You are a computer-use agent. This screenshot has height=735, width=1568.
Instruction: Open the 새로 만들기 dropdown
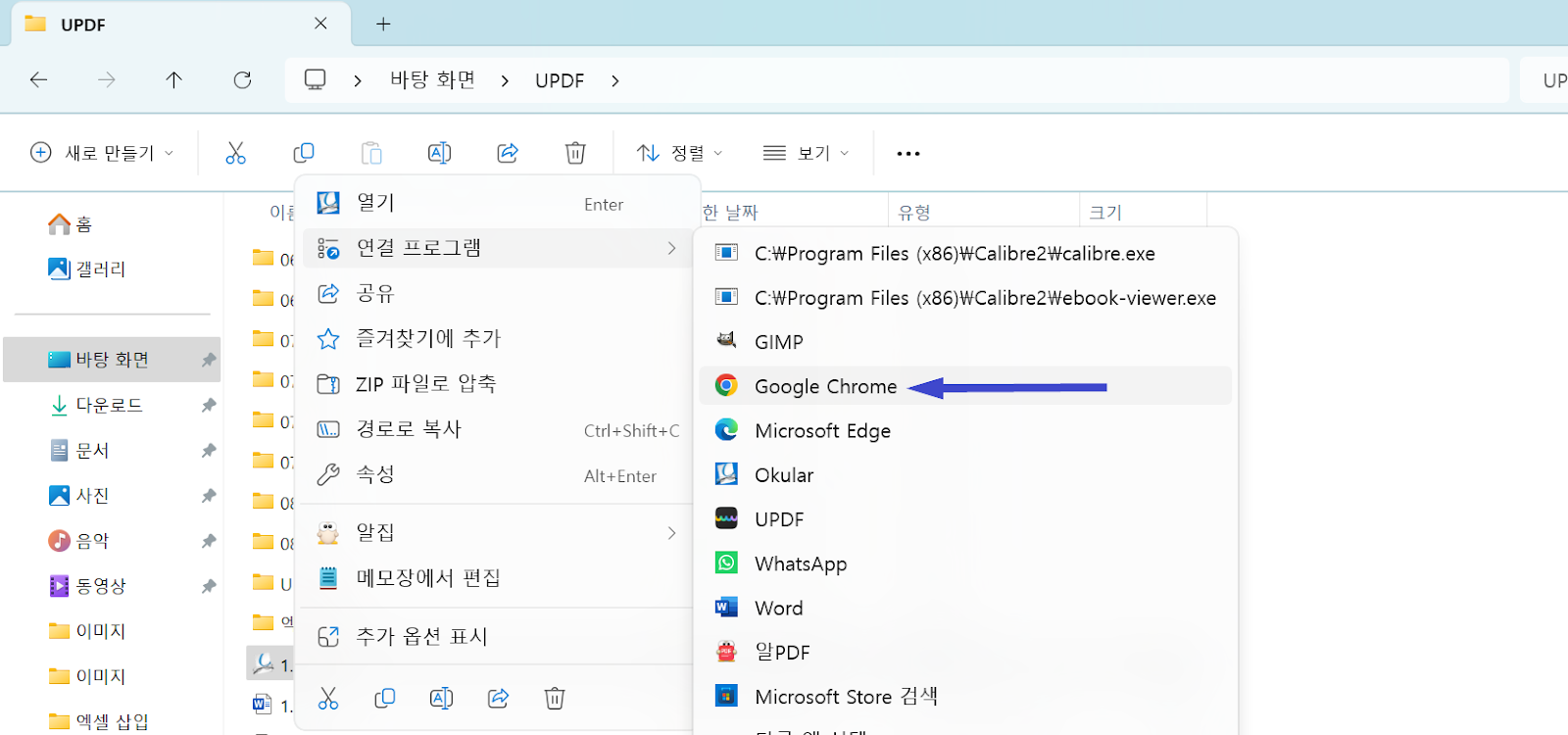coord(102,153)
